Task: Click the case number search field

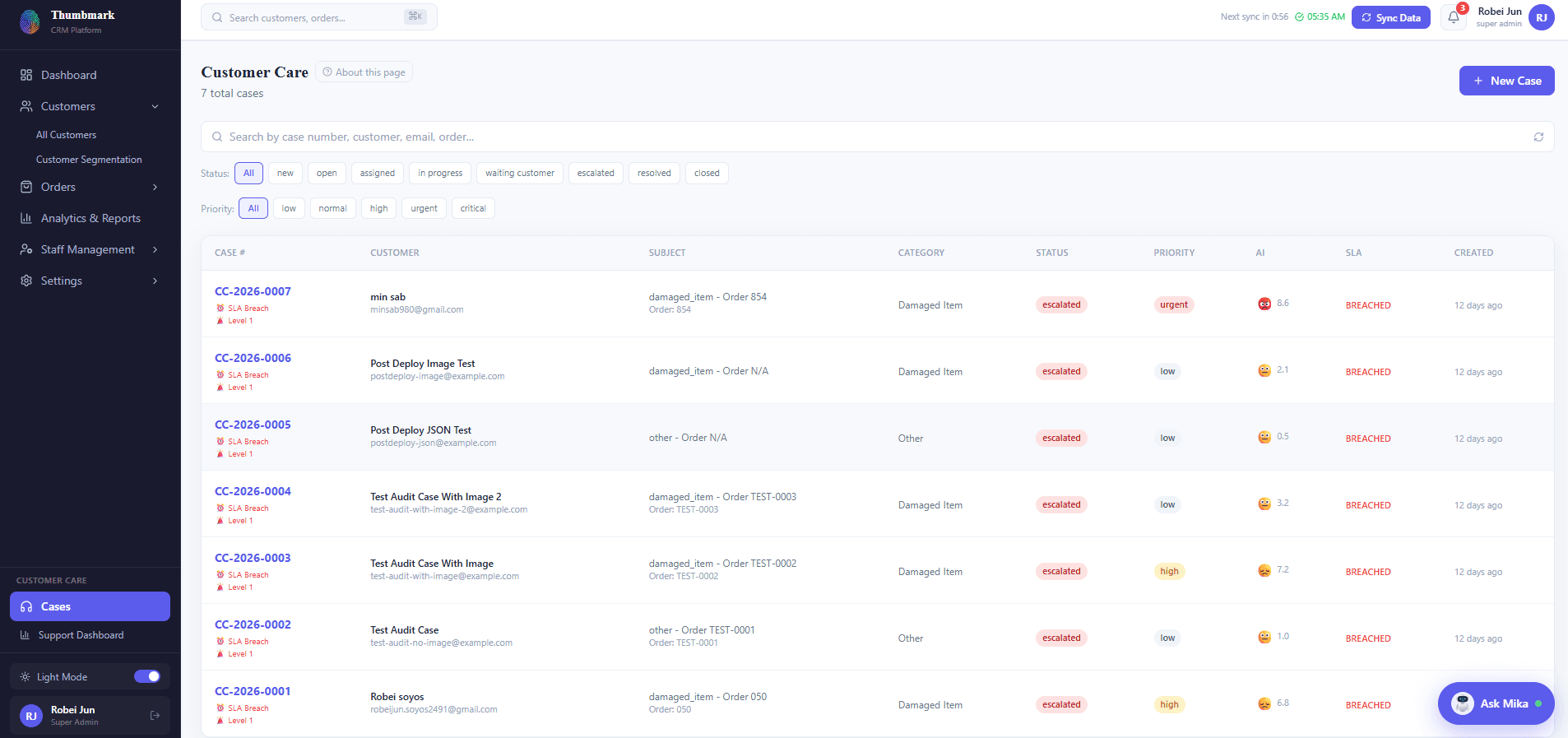Action: point(877,137)
